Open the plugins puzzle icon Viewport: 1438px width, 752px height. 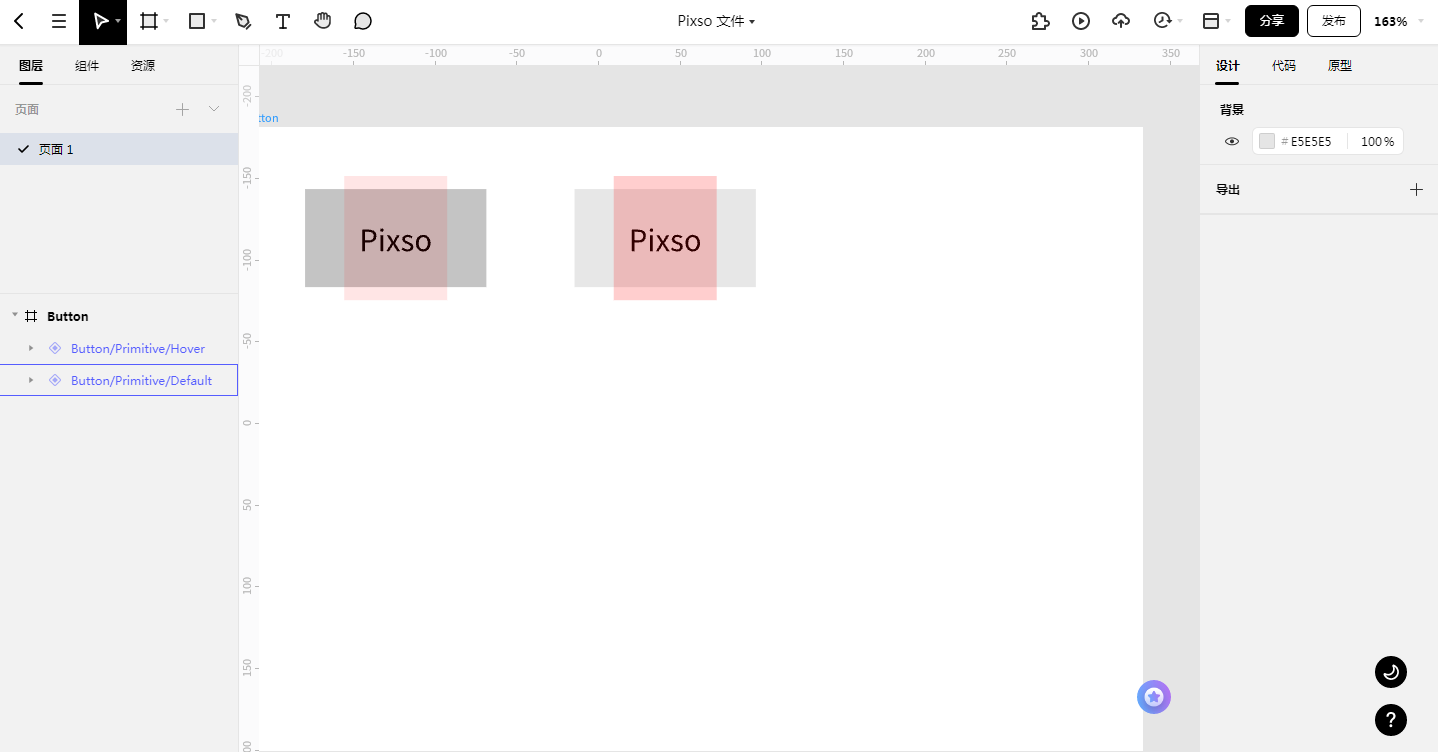[1041, 21]
